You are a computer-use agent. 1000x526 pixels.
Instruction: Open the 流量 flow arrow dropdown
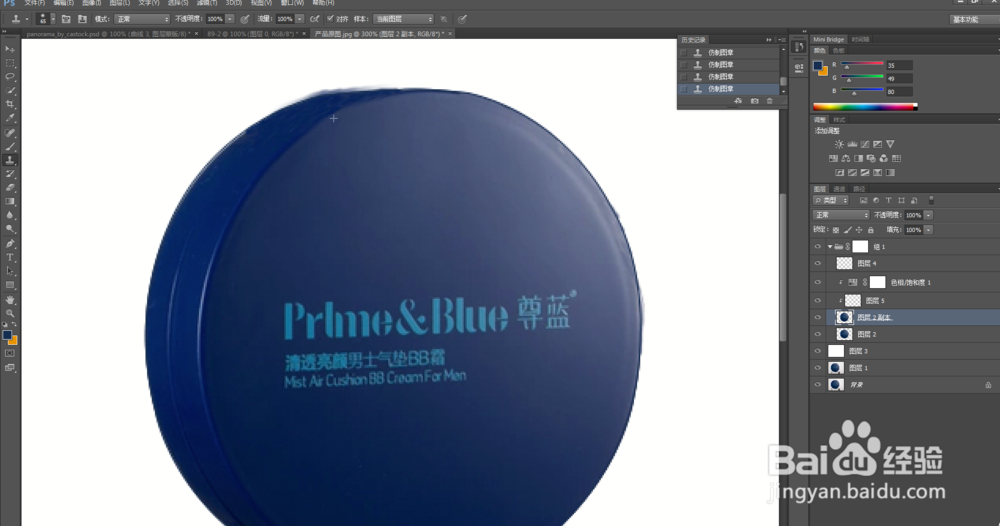300,19
